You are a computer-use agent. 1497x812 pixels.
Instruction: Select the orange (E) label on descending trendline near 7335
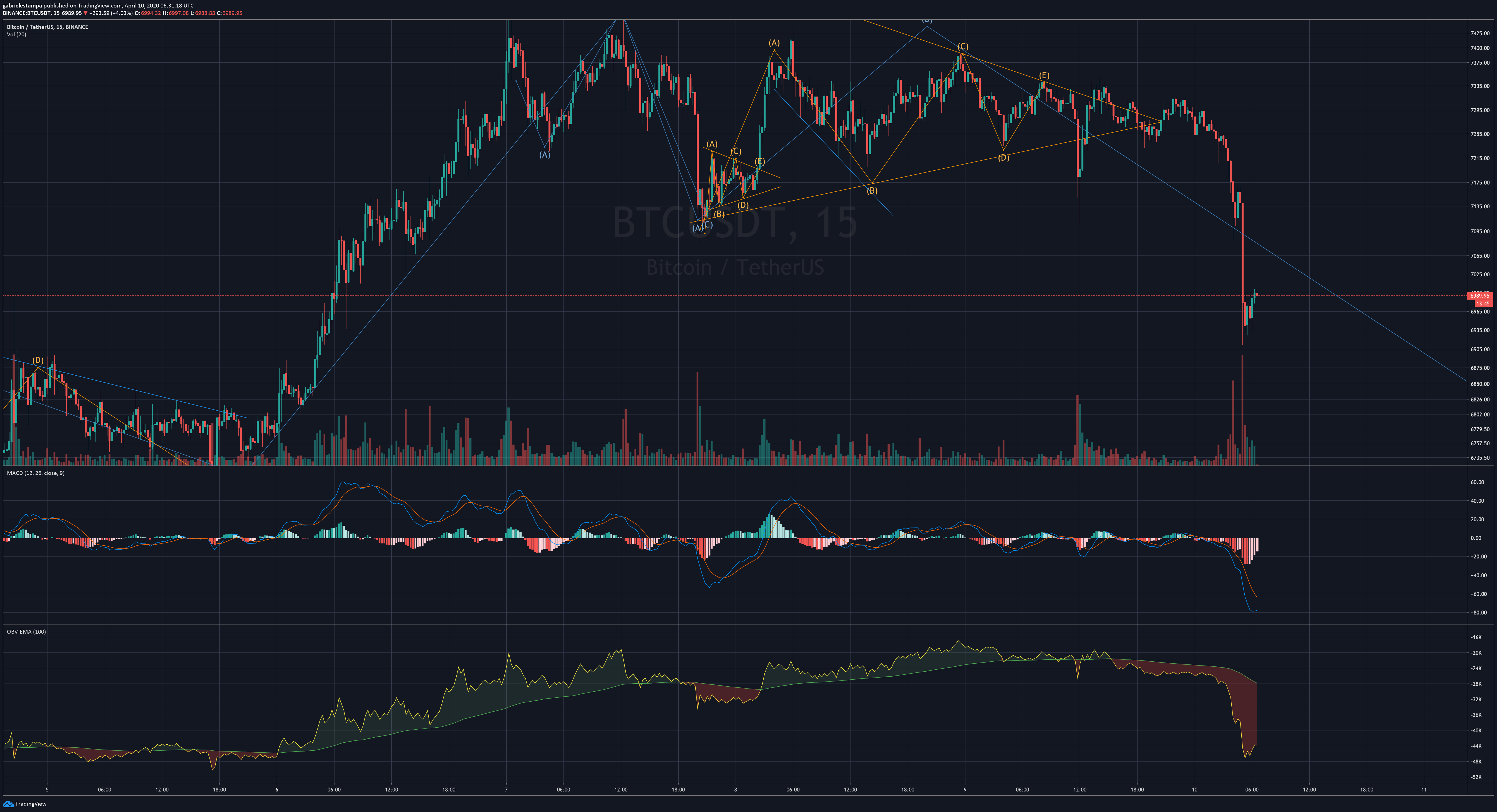[1044, 75]
